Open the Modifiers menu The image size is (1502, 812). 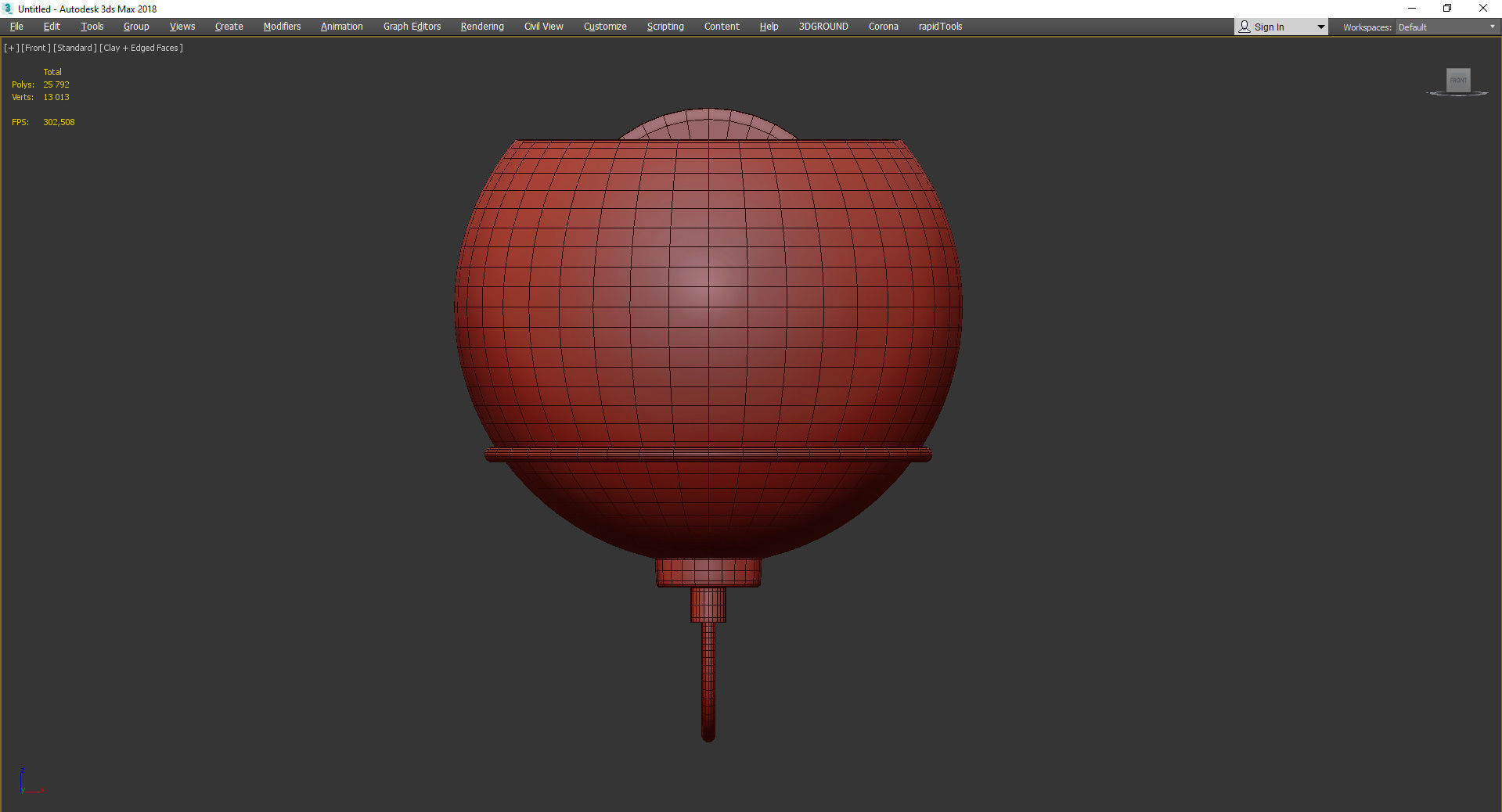[x=282, y=27]
